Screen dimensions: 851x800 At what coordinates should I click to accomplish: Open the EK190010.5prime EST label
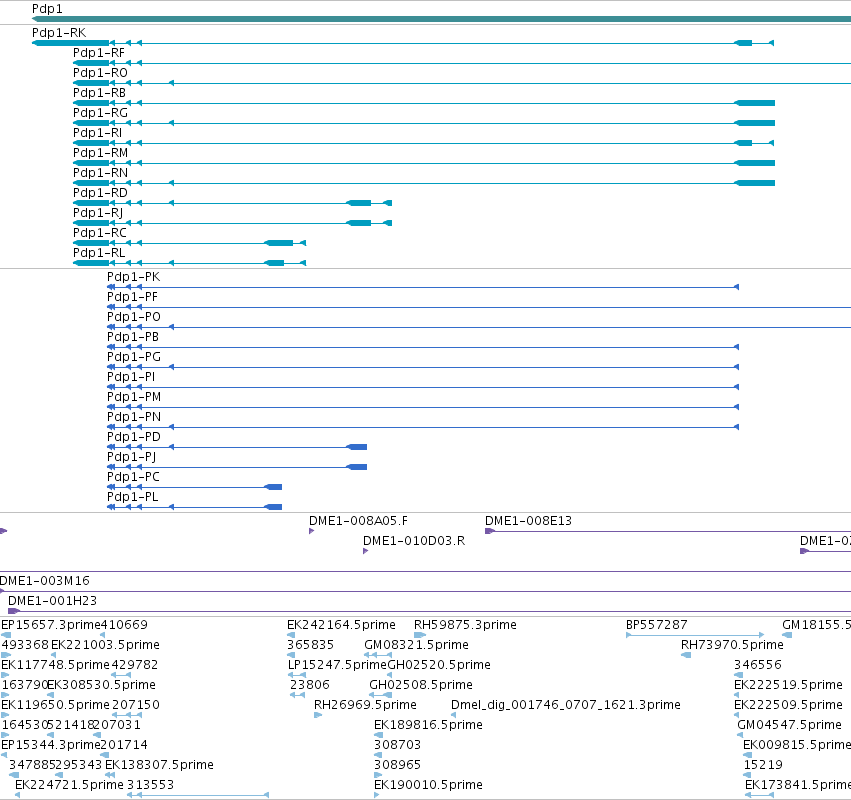[x=428, y=785]
